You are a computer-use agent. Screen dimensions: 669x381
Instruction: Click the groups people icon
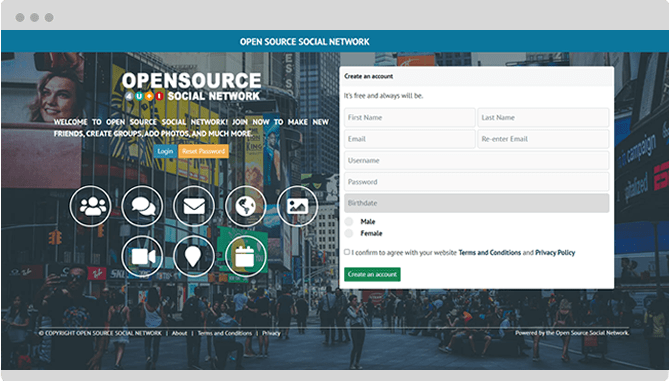point(90,206)
